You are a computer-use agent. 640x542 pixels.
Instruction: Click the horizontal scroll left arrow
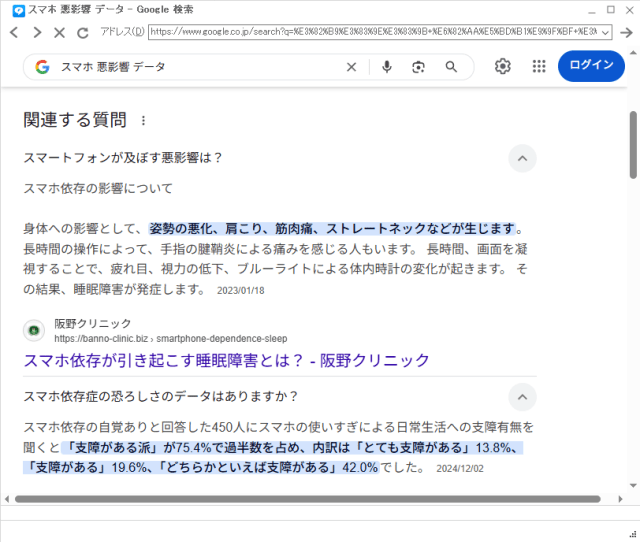7,499
